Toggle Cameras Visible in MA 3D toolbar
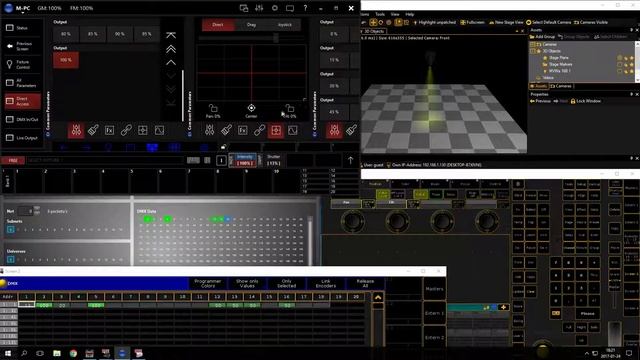This screenshot has height=360, width=640. tap(591, 22)
